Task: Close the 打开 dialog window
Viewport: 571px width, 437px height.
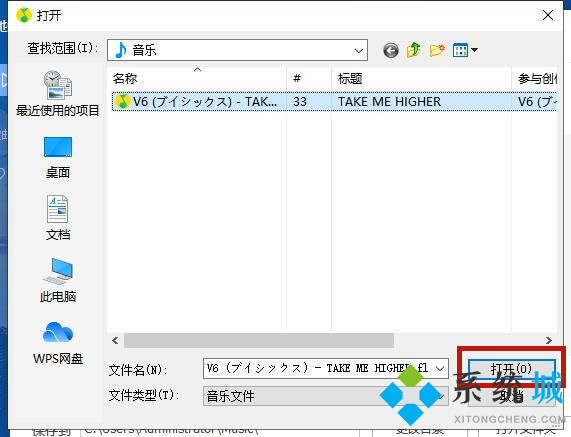Action: 548,15
